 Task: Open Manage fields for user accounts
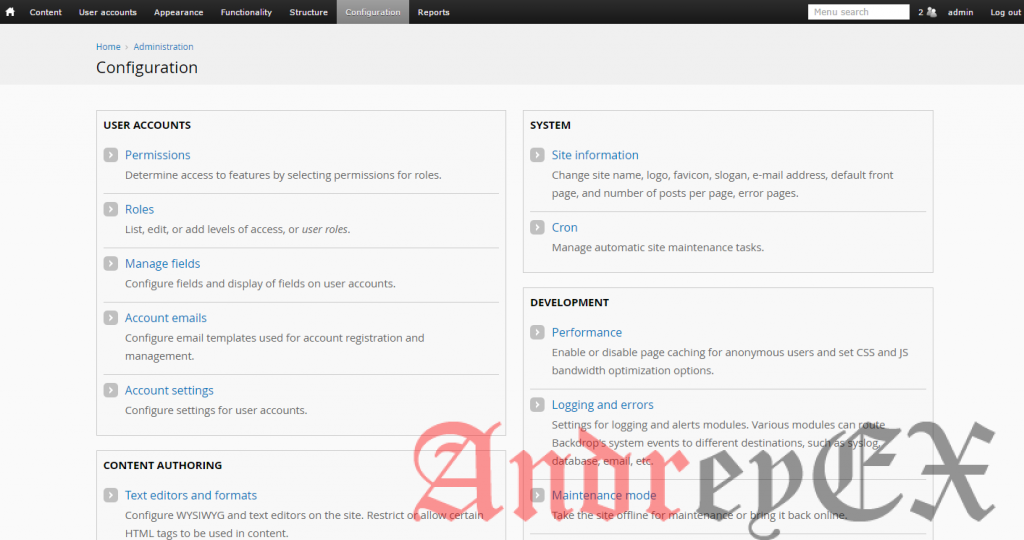[163, 263]
